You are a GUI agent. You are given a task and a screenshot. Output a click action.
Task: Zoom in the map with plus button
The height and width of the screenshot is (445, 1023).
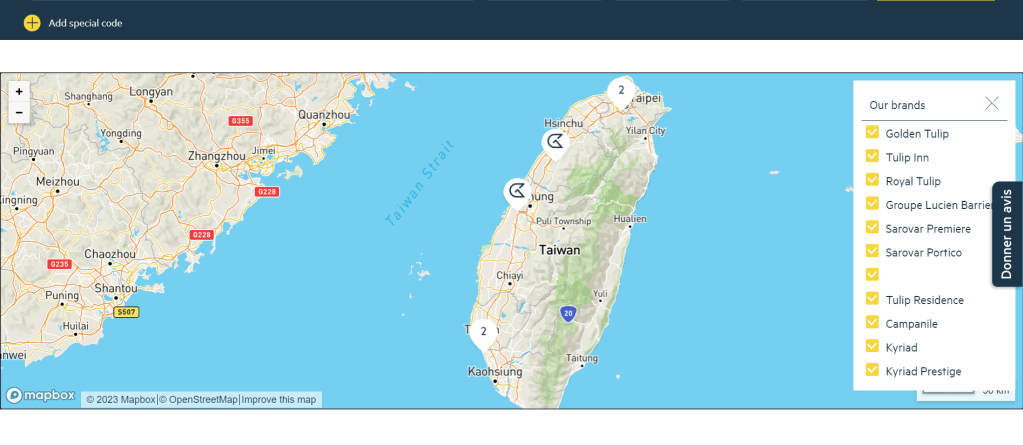19,91
